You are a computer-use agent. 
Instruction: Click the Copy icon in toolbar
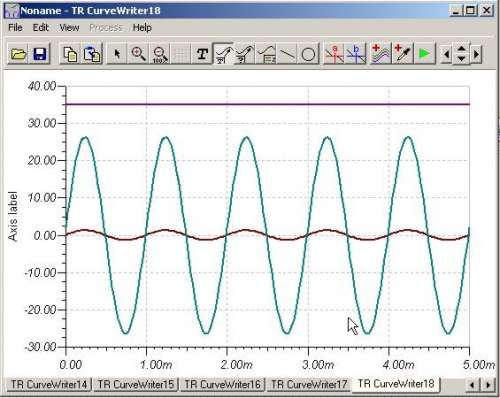pos(70,54)
